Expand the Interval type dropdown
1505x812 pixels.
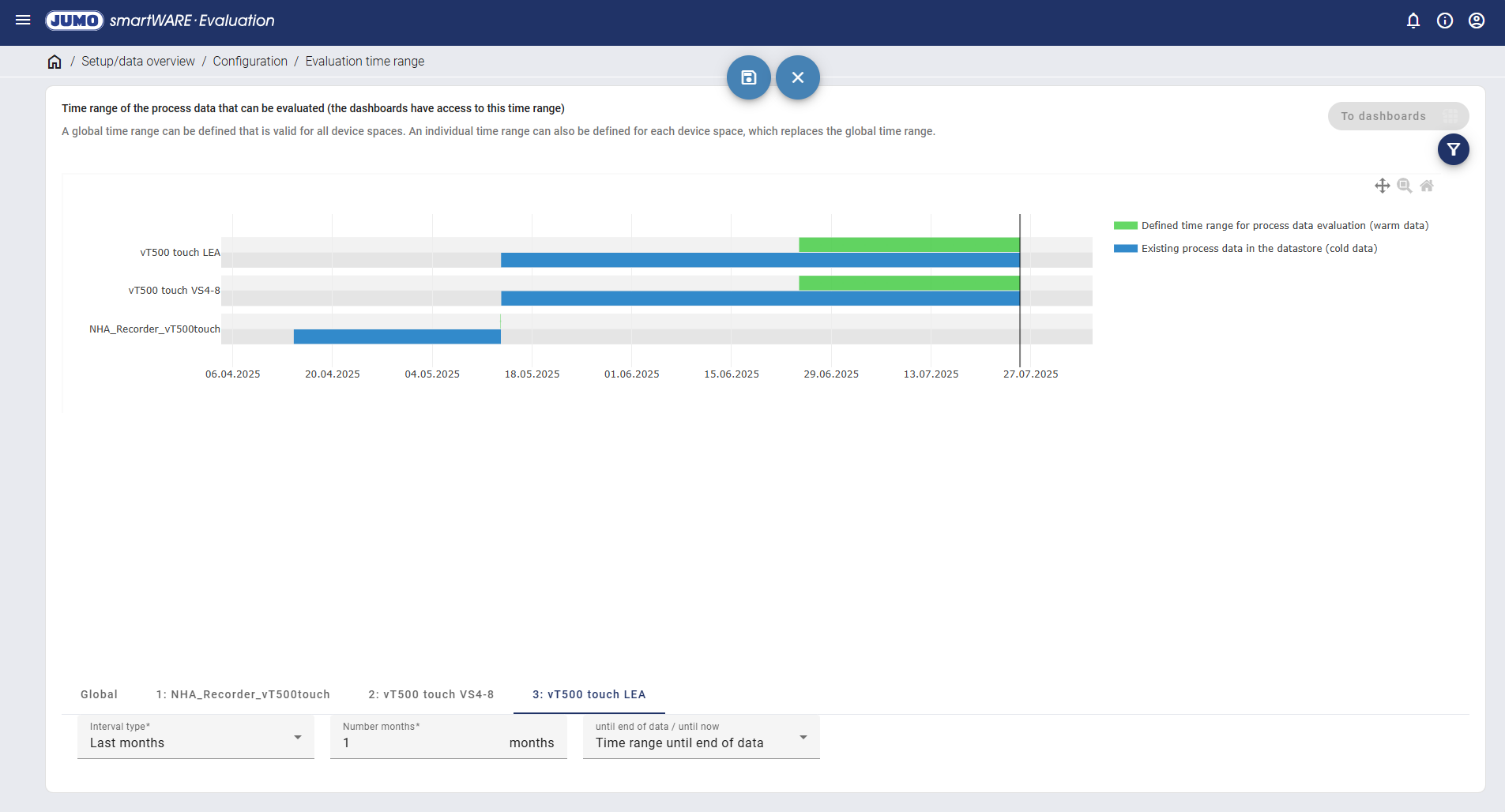coord(195,738)
